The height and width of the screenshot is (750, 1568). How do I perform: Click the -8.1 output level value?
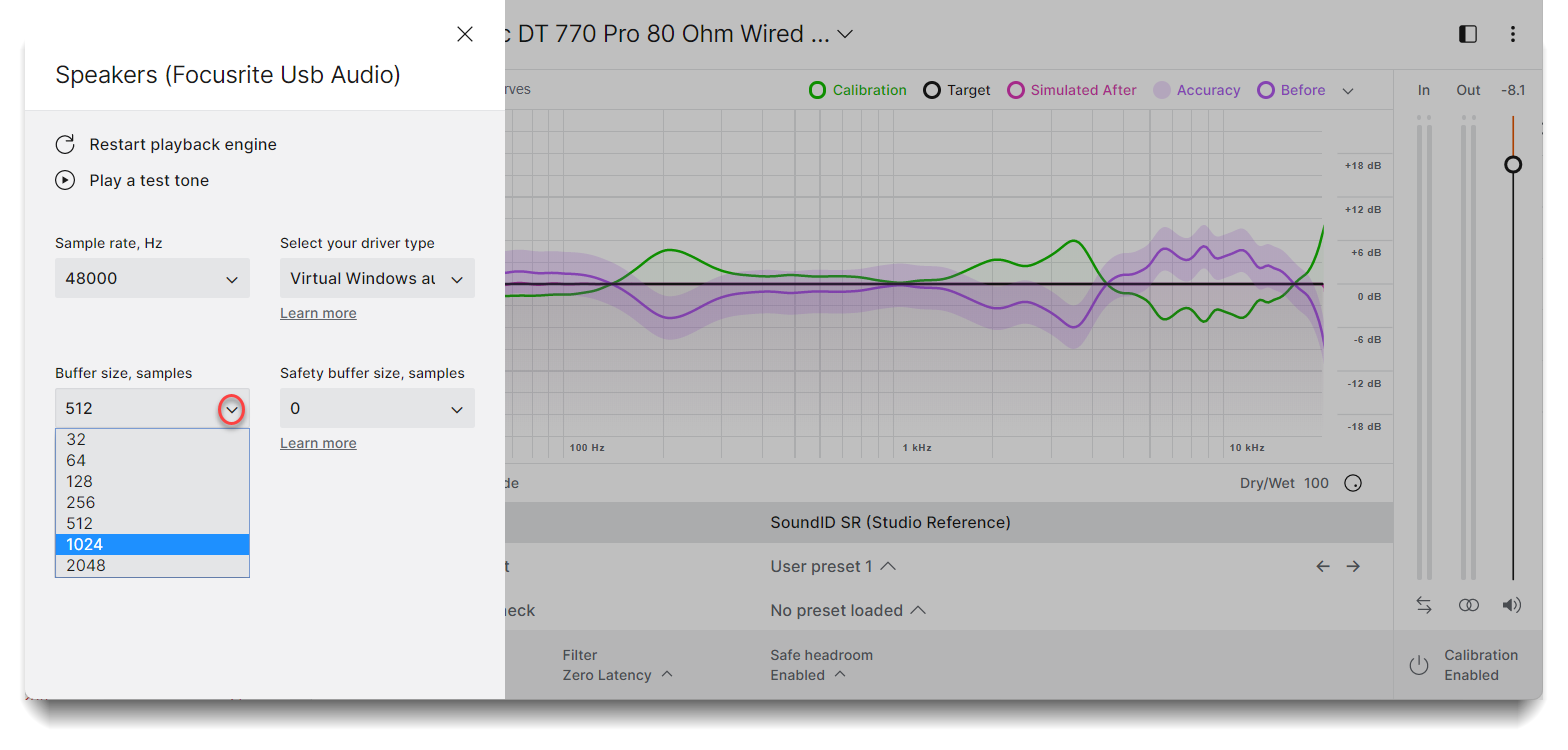point(1513,90)
